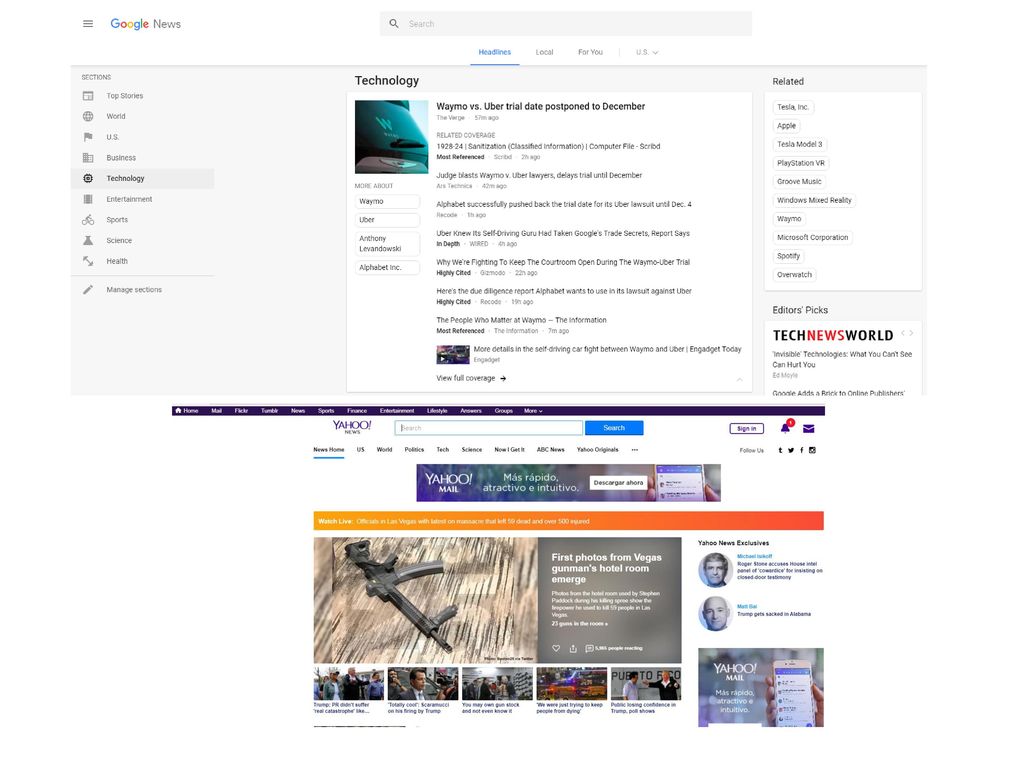Switch to the Local tab
Image resolution: width=1024 pixels, height=768 pixels.
[x=545, y=52]
